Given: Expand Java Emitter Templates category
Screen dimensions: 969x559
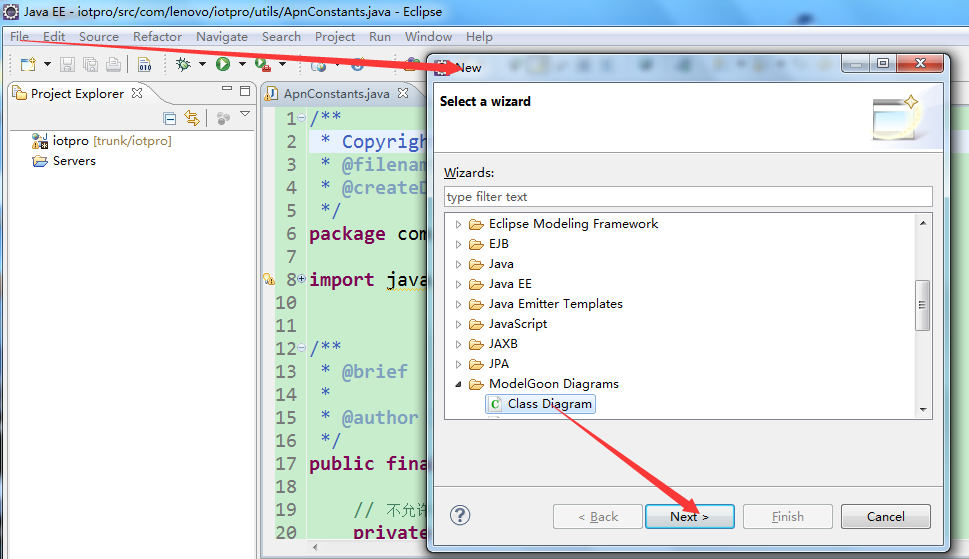Looking at the screenshot, I should tap(458, 304).
